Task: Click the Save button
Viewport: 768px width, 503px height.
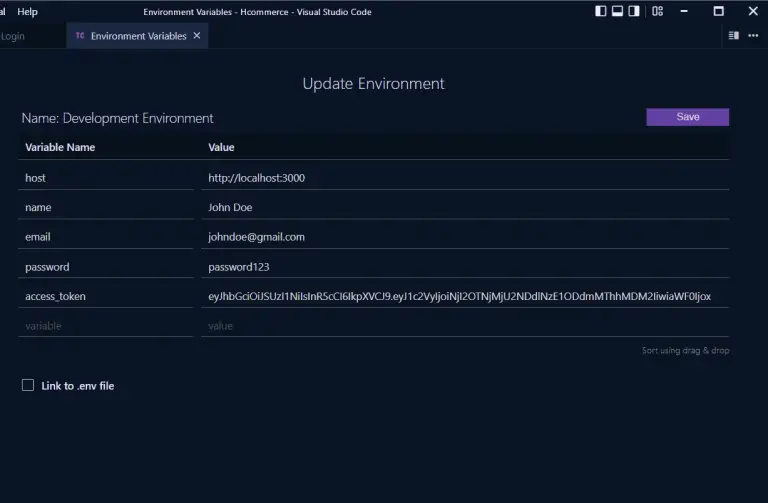Action: (687, 117)
